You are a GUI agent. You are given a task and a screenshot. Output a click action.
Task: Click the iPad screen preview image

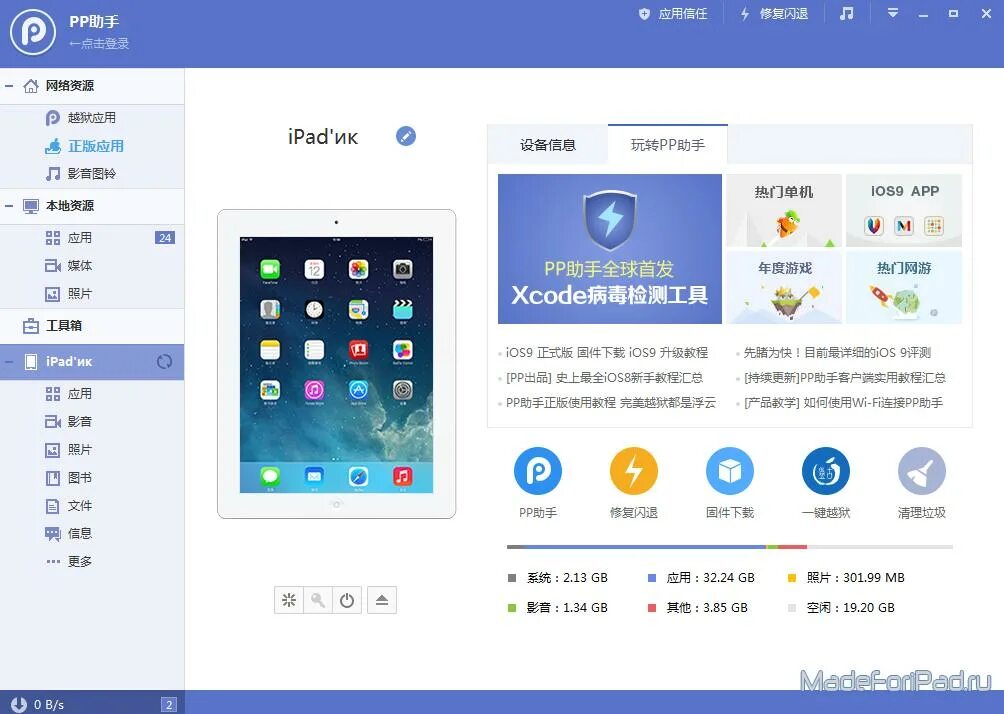336,364
